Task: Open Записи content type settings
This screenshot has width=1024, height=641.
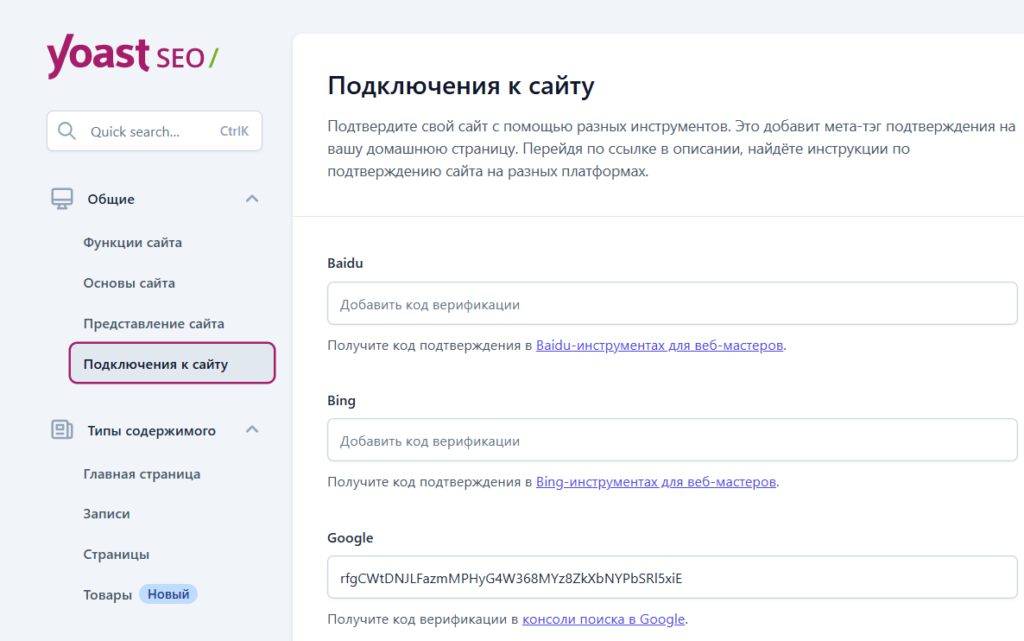Action: click(106, 514)
